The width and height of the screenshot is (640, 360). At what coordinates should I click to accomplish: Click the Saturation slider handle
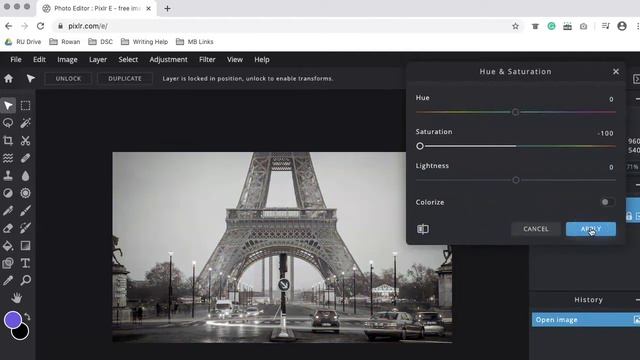(x=420, y=146)
